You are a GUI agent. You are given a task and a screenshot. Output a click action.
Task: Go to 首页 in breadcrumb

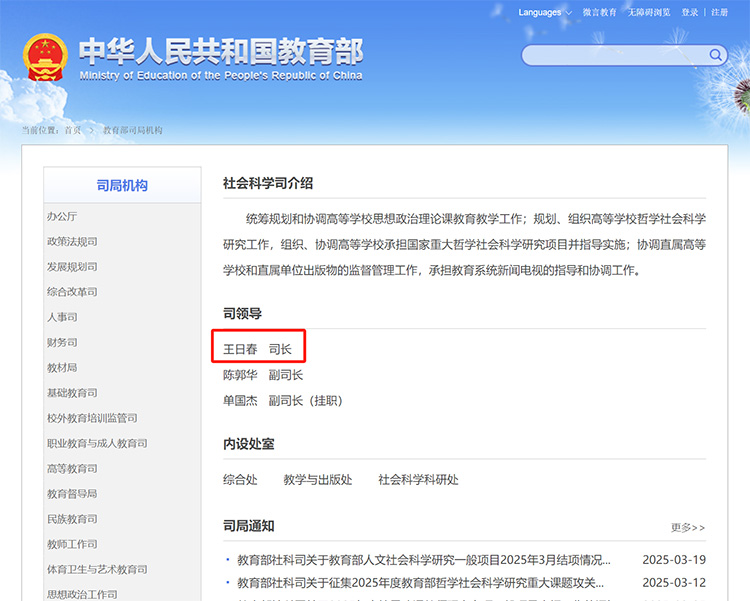(73, 130)
